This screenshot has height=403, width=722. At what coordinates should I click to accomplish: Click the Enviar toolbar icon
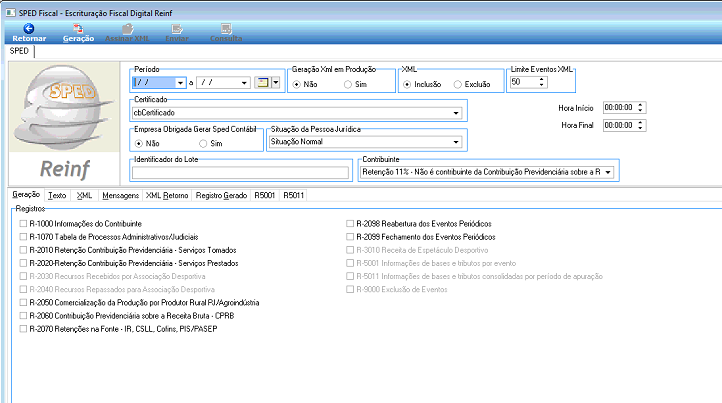(x=177, y=29)
